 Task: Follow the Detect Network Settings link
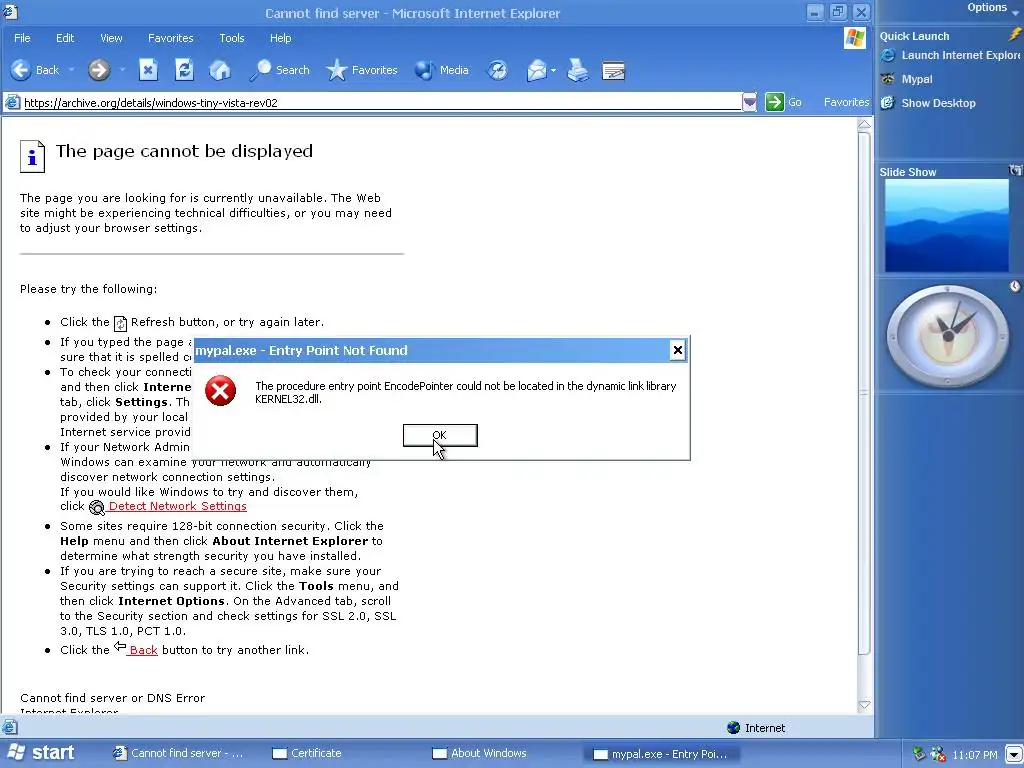[x=177, y=506]
